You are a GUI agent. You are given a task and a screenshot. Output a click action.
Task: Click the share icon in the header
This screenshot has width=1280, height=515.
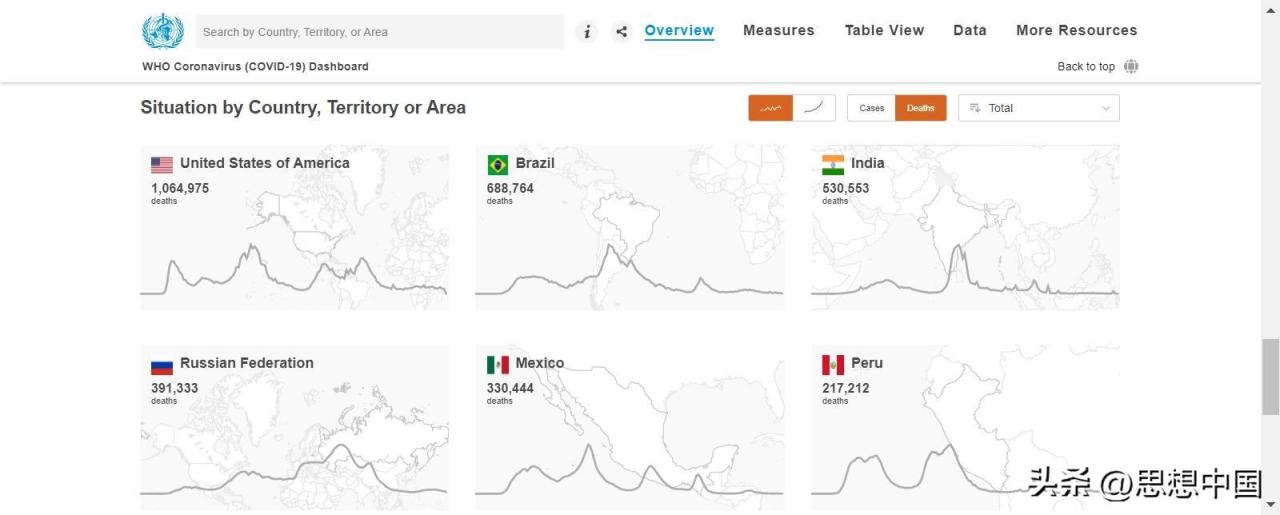click(621, 32)
